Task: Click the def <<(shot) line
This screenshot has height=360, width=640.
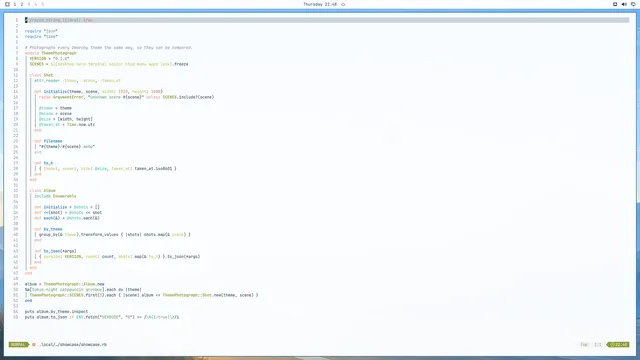Action: click(68, 213)
